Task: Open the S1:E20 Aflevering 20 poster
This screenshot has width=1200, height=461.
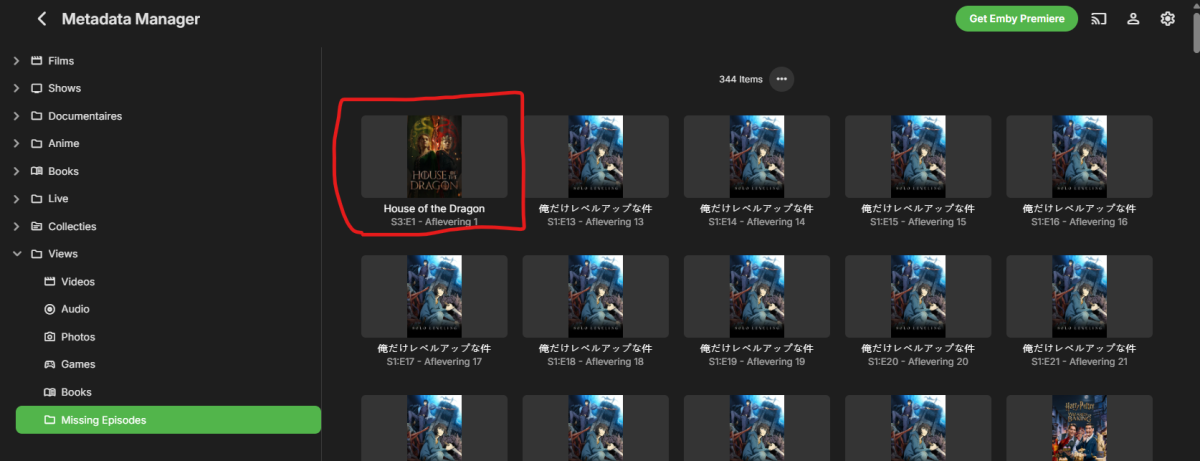Action: coord(918,296)
